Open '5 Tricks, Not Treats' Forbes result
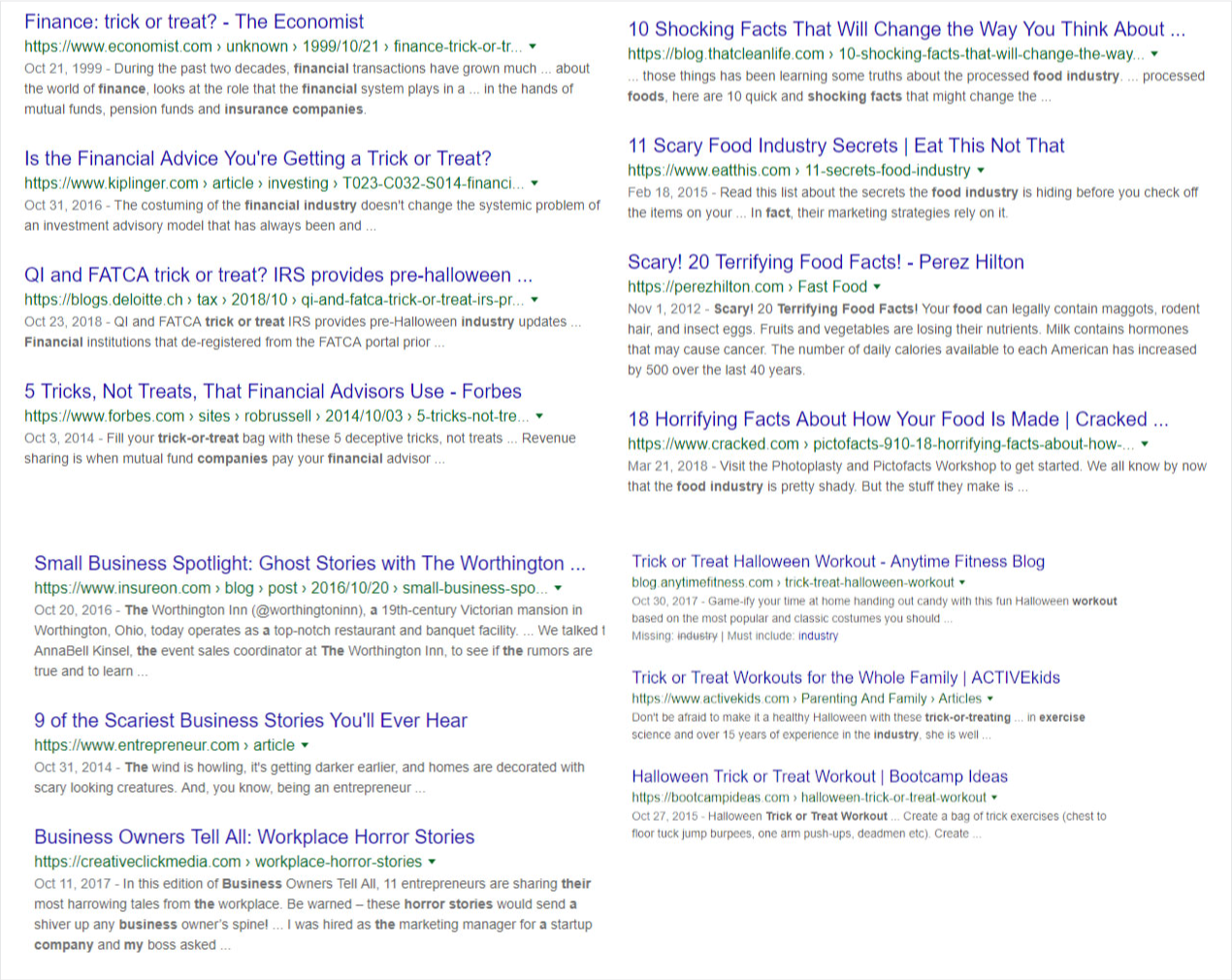This screenshot has width=1232, height=980. [x=273, y=391]
